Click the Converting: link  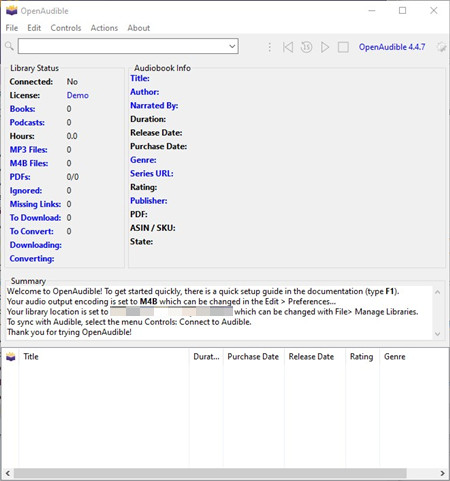32,259
